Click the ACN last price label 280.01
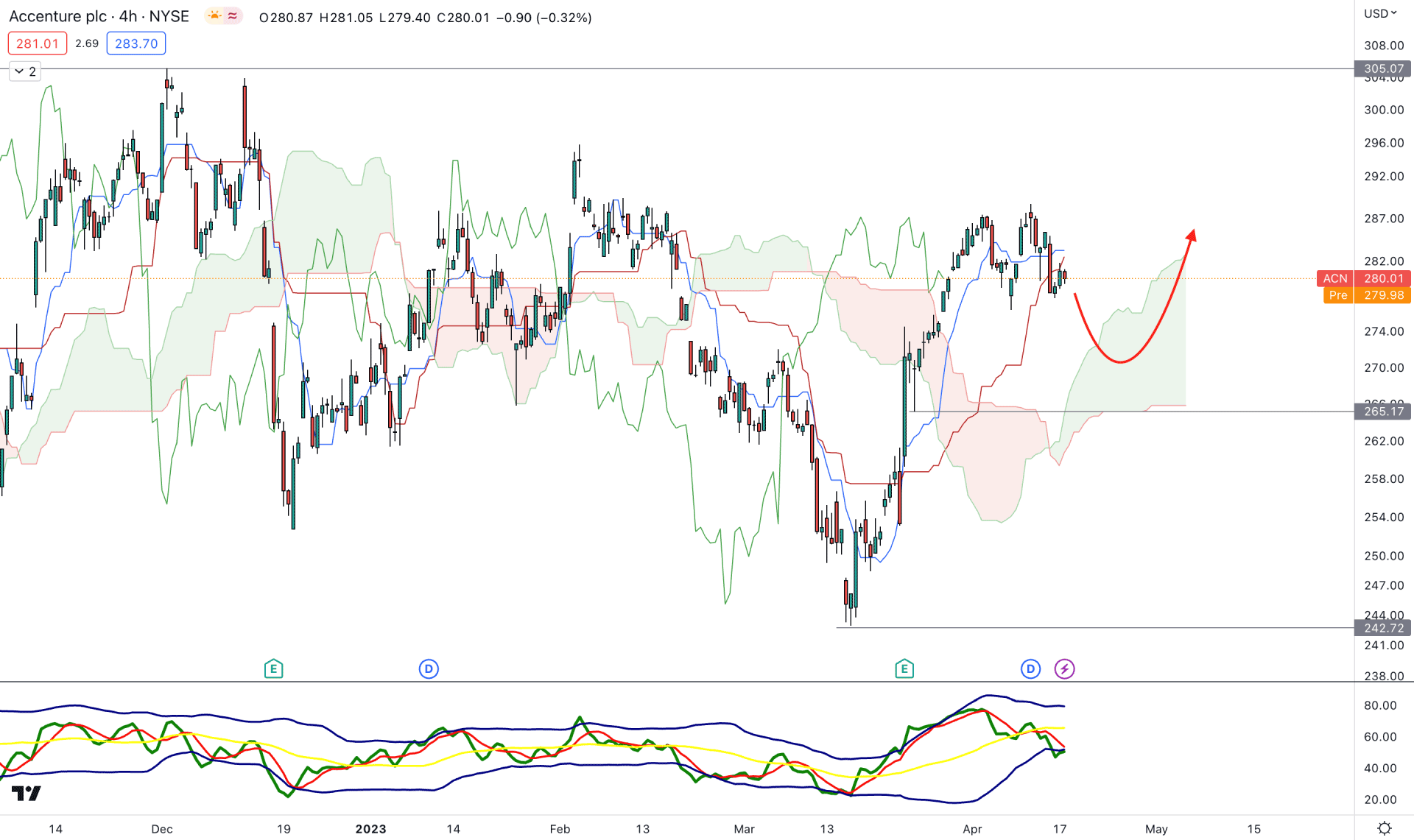The width and height of the screenshot is (1414, 840). click(1364, 278)
